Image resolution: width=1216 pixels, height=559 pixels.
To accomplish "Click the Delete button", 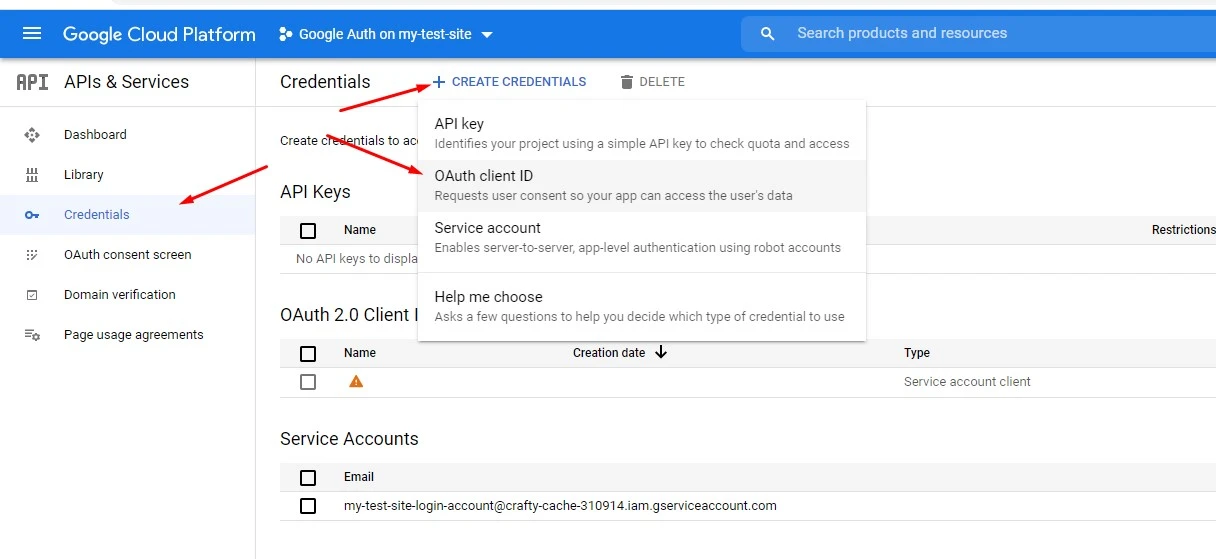I will click(652, 82).
